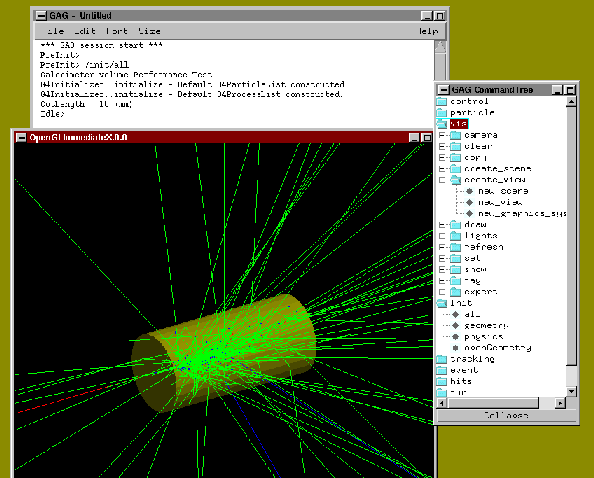Click the '*** GAG session start ***' line
594x478 pixels.
[x=102, y=45]
